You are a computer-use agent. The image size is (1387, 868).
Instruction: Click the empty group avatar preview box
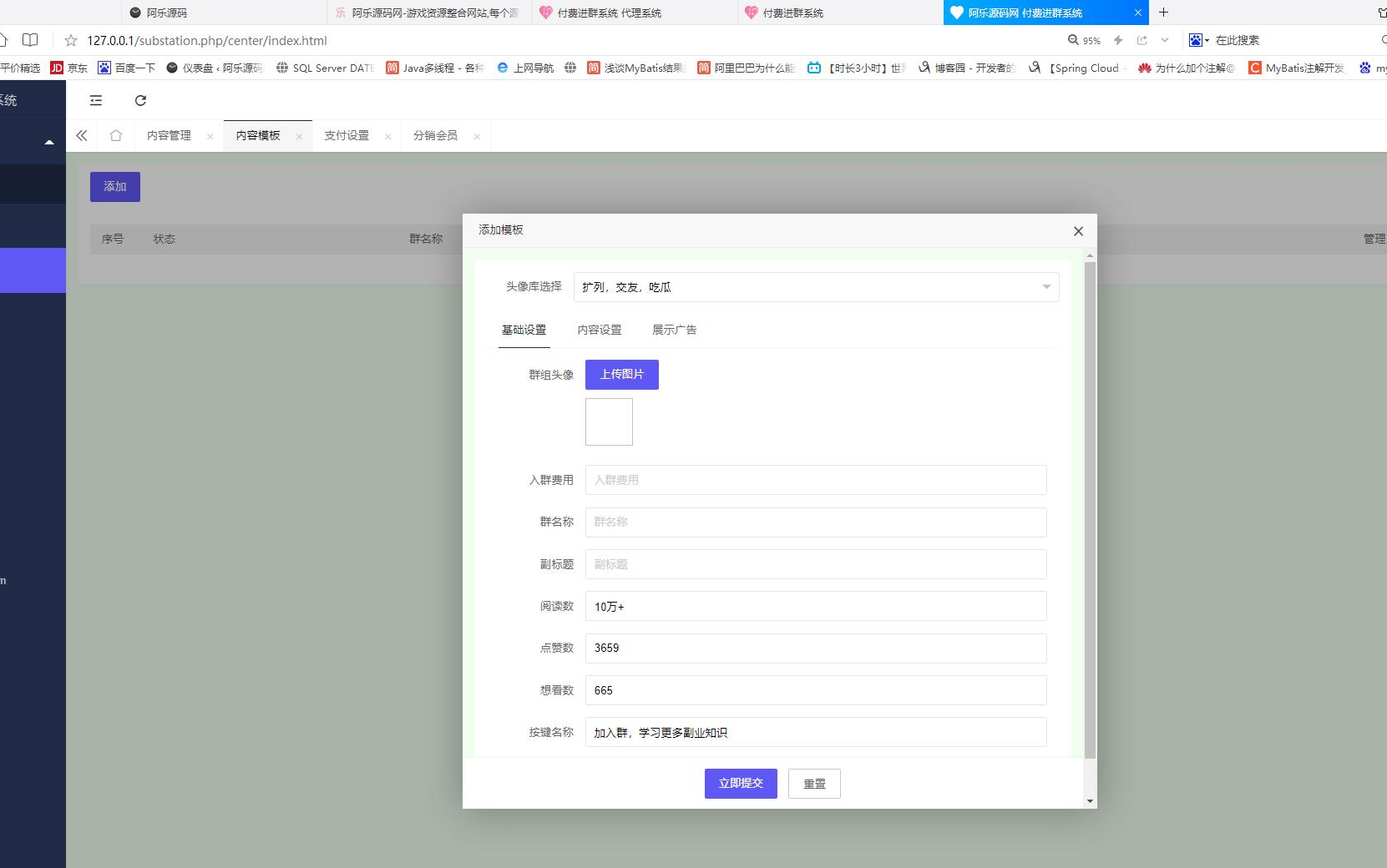[609, 421]
